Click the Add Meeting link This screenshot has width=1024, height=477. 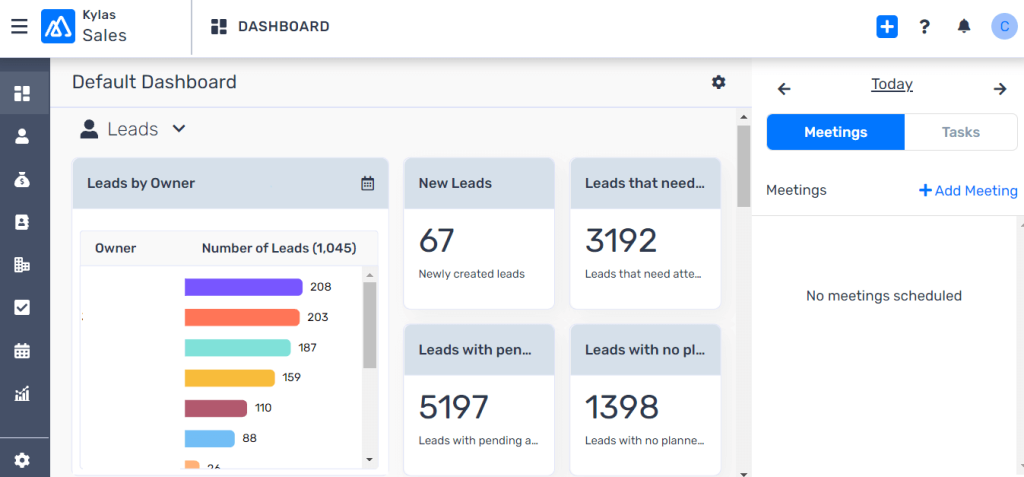tap(967, 190)
